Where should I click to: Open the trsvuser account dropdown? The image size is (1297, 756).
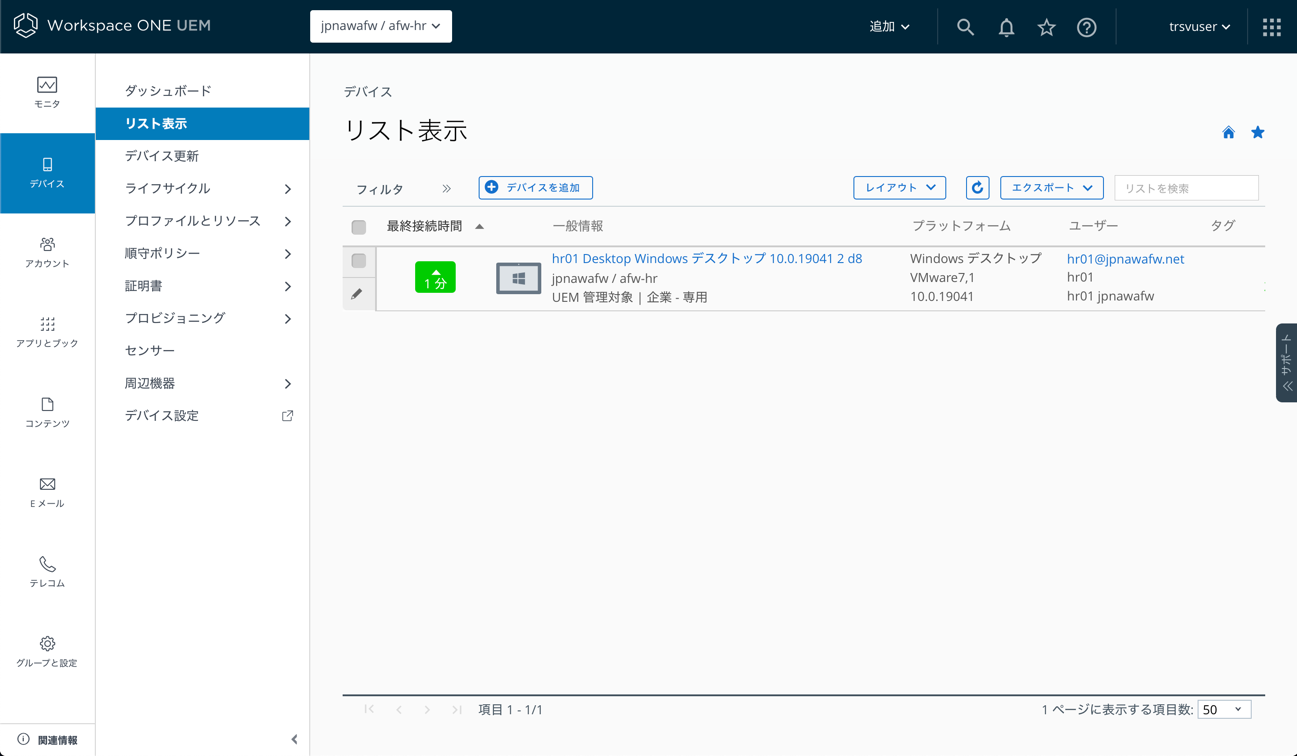pyautogui.click(x=1199, y=27)
